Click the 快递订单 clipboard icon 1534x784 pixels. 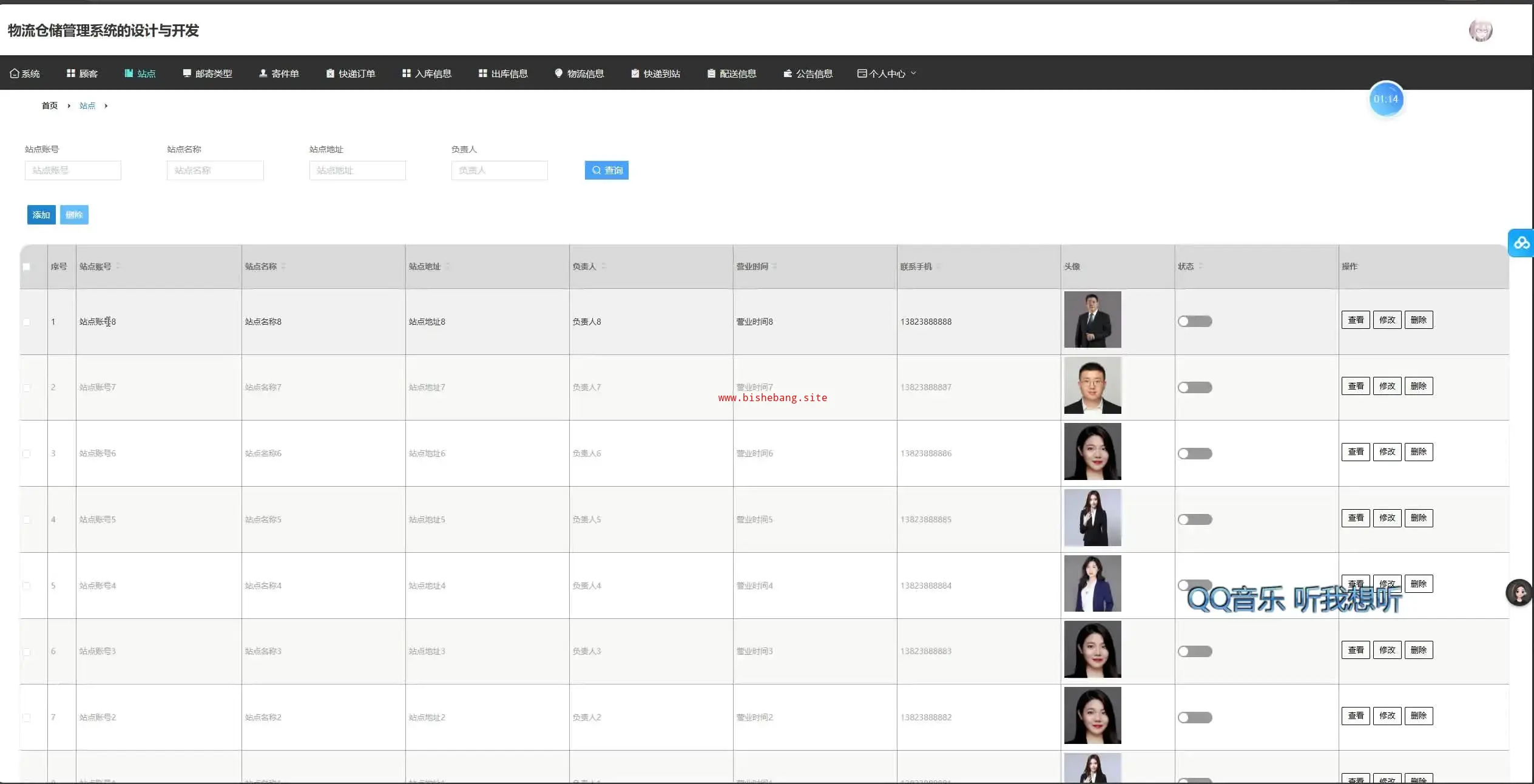coord(330,73)
